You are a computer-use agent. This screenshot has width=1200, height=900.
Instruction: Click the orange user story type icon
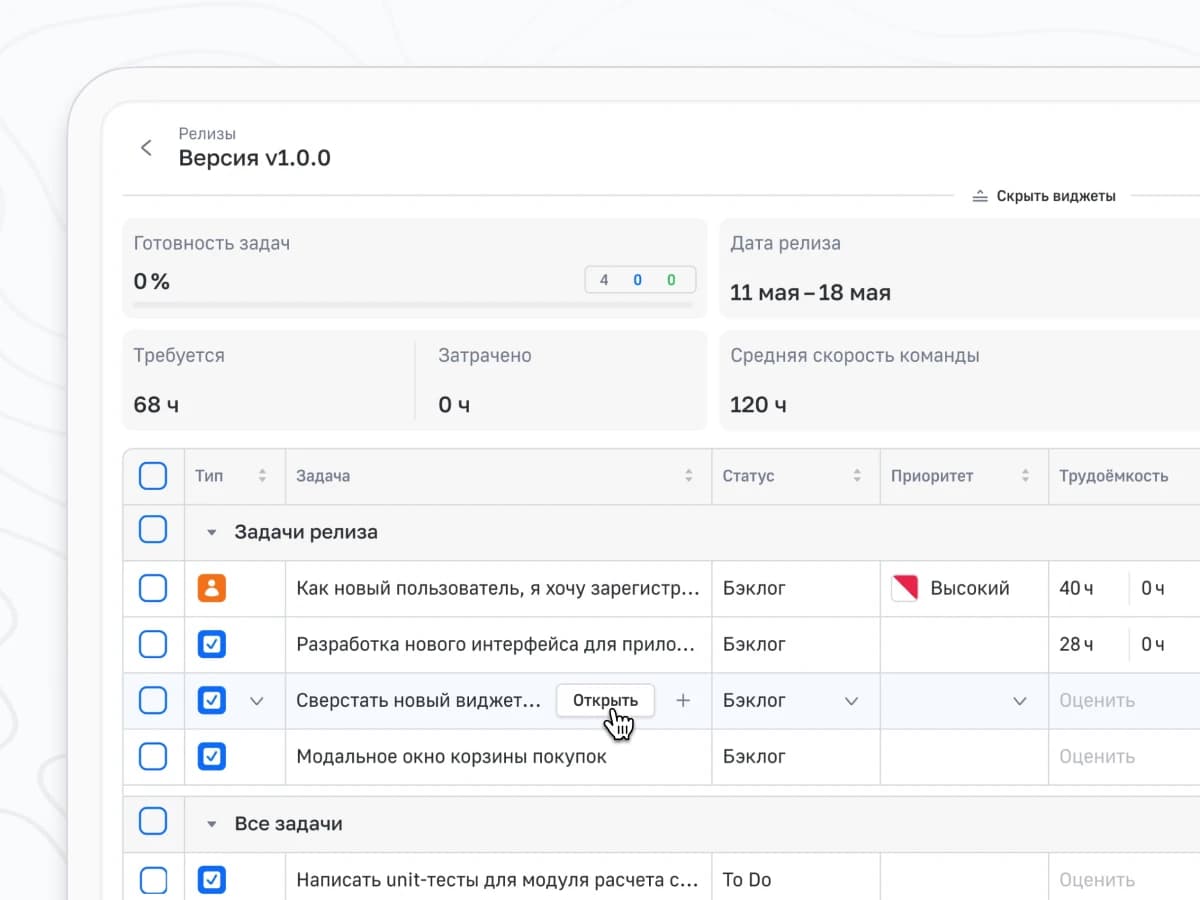point(211,588)
